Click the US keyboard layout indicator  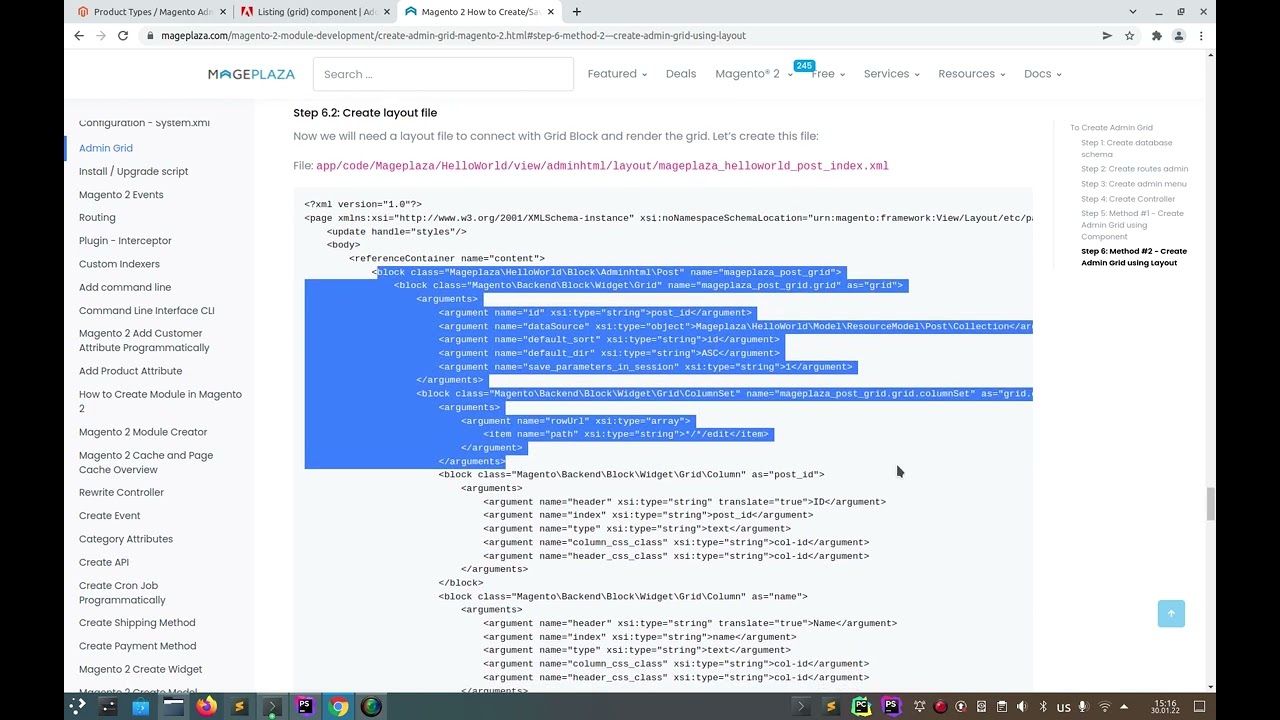pyautogui.click(x=1063, y=707)
